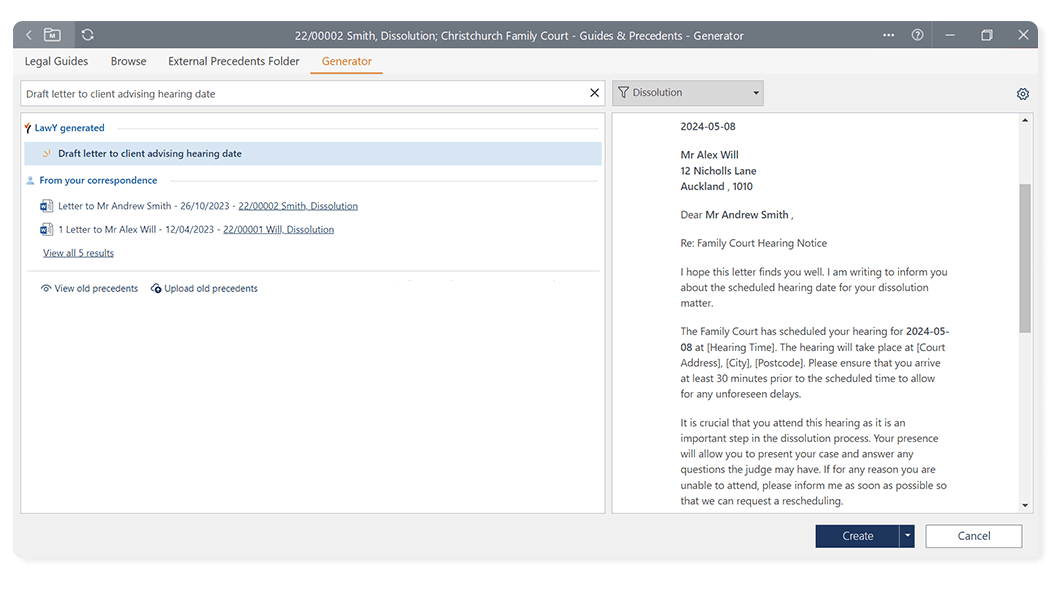Viewport: 1060px width, 596px height.
Task: Click the preview pane scrollbar thumb
Action: pos(1025,258)
